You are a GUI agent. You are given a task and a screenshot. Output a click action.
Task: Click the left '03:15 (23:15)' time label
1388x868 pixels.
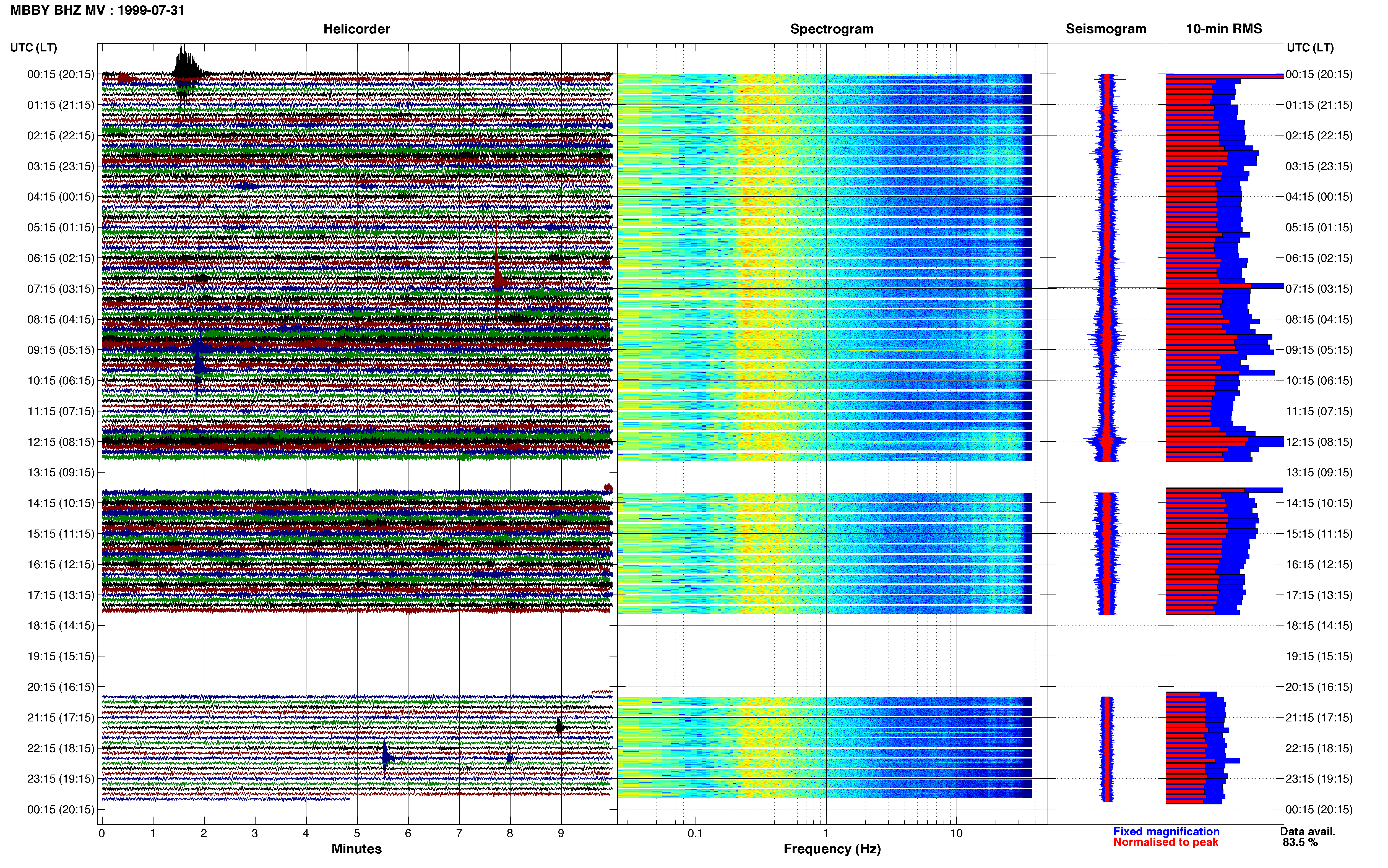[x=60, y=166]
